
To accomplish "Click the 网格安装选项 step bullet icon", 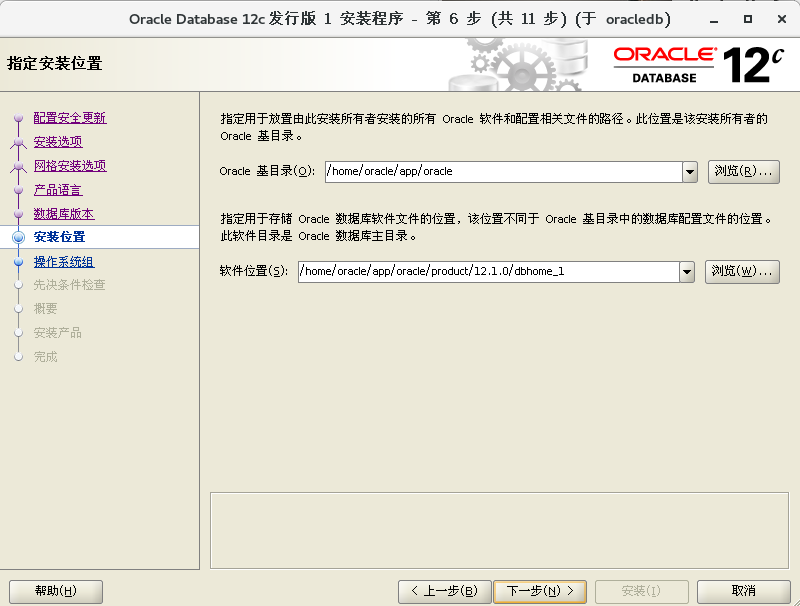I will coord(18,166).
